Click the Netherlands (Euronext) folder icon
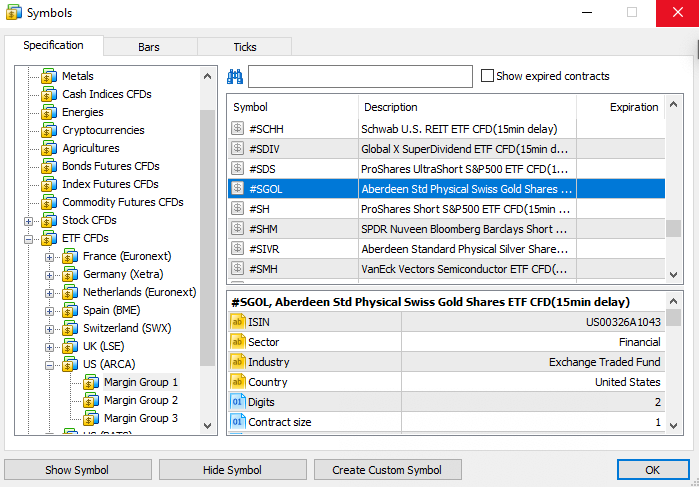Image resolution: width=699 pixels, height=487 pixels. point(70,293)
